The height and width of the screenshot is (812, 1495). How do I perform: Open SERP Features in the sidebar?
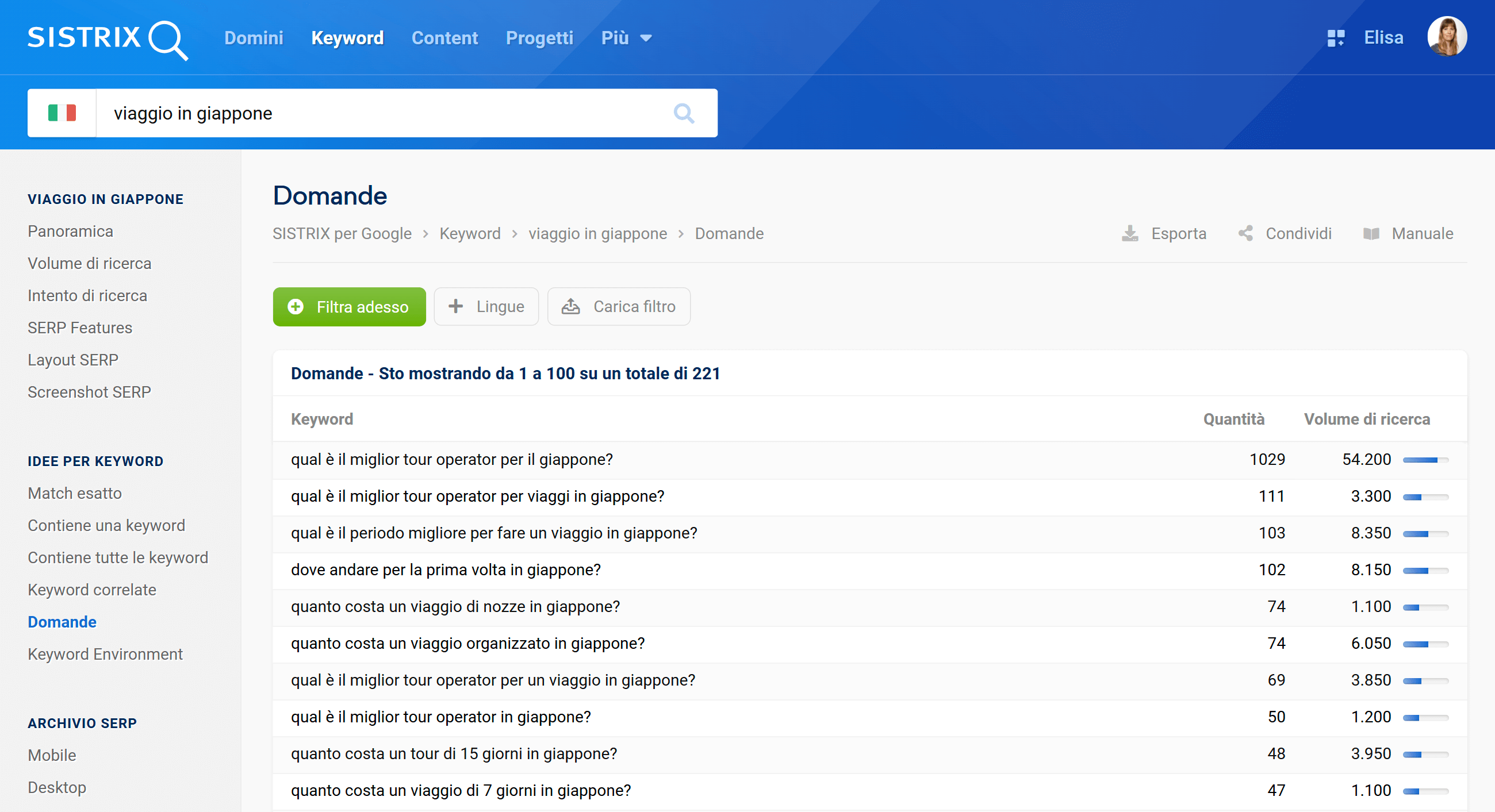(x=79, y=328)
